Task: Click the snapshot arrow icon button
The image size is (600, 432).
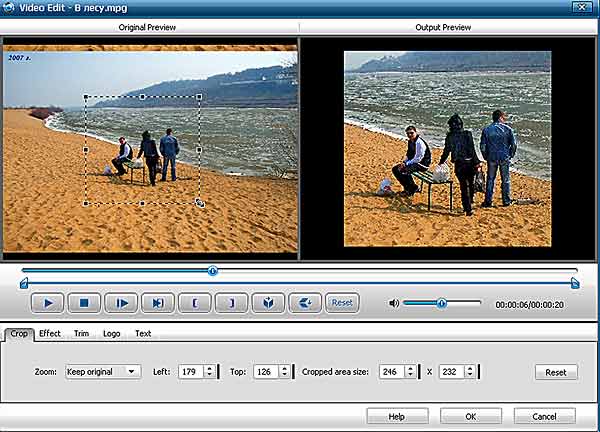Action: coord(305,302)
